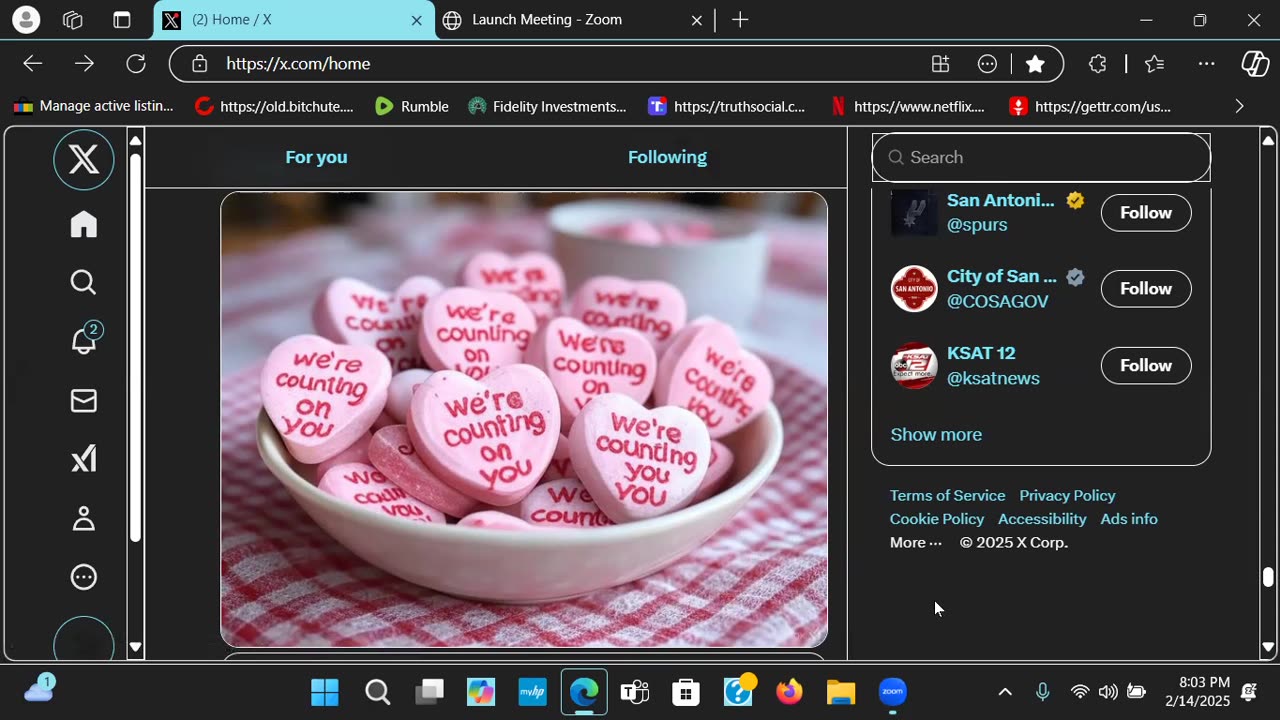This screenshot has height=720, width=1280.
Task: Open the bitchute bookmark
Action: (274, 106)
